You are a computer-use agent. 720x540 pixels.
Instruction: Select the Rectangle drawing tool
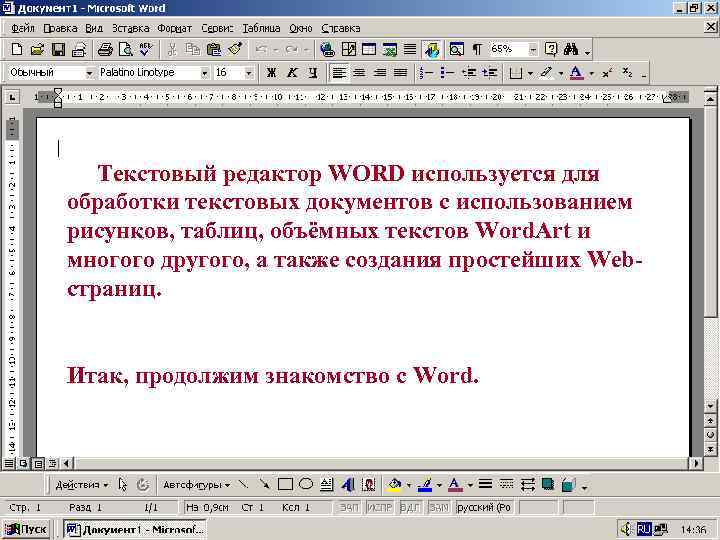click(285, 484)
